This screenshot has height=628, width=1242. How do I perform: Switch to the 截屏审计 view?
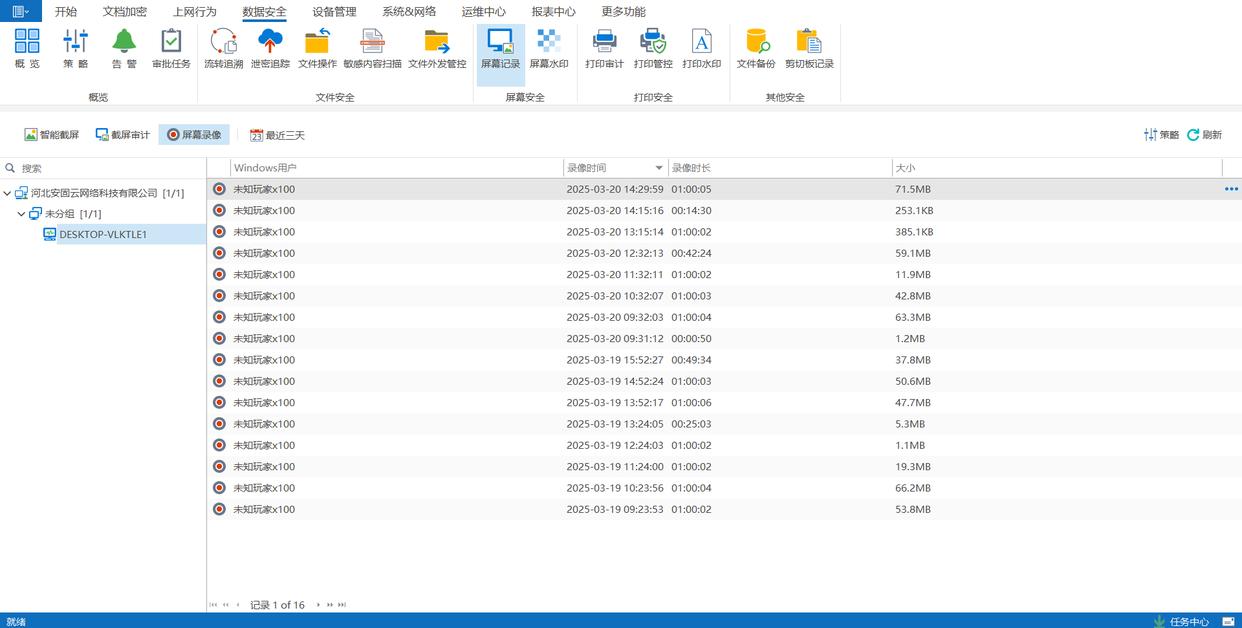[123, 135]
